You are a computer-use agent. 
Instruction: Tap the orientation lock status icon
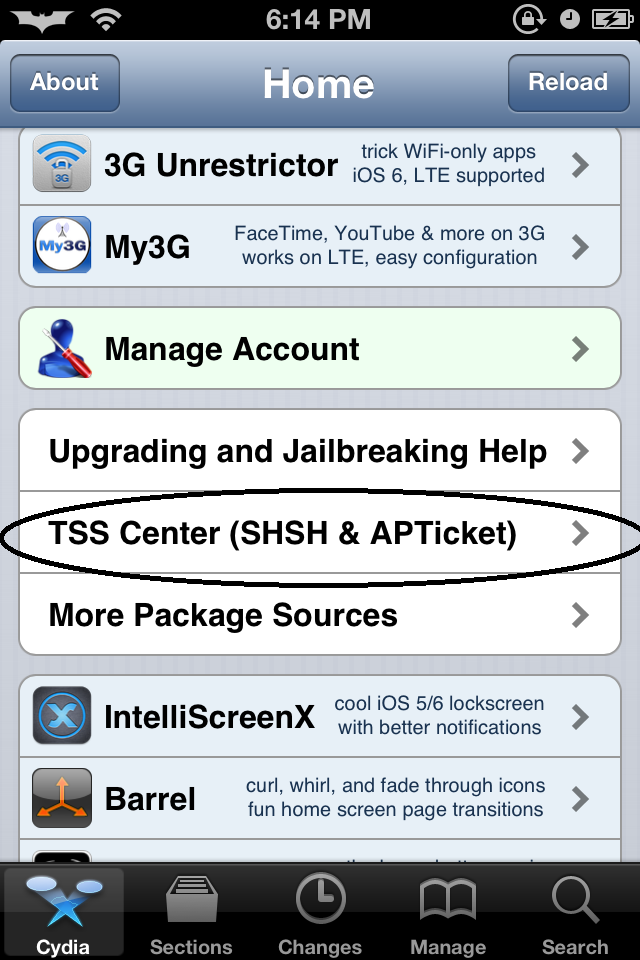click(528, 18)
